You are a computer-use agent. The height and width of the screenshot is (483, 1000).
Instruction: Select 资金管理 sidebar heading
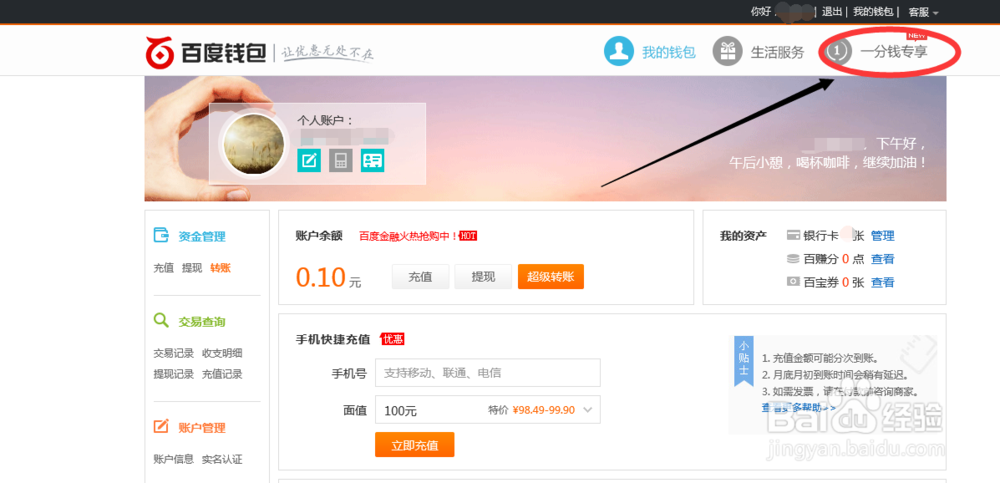click(202, 236)
